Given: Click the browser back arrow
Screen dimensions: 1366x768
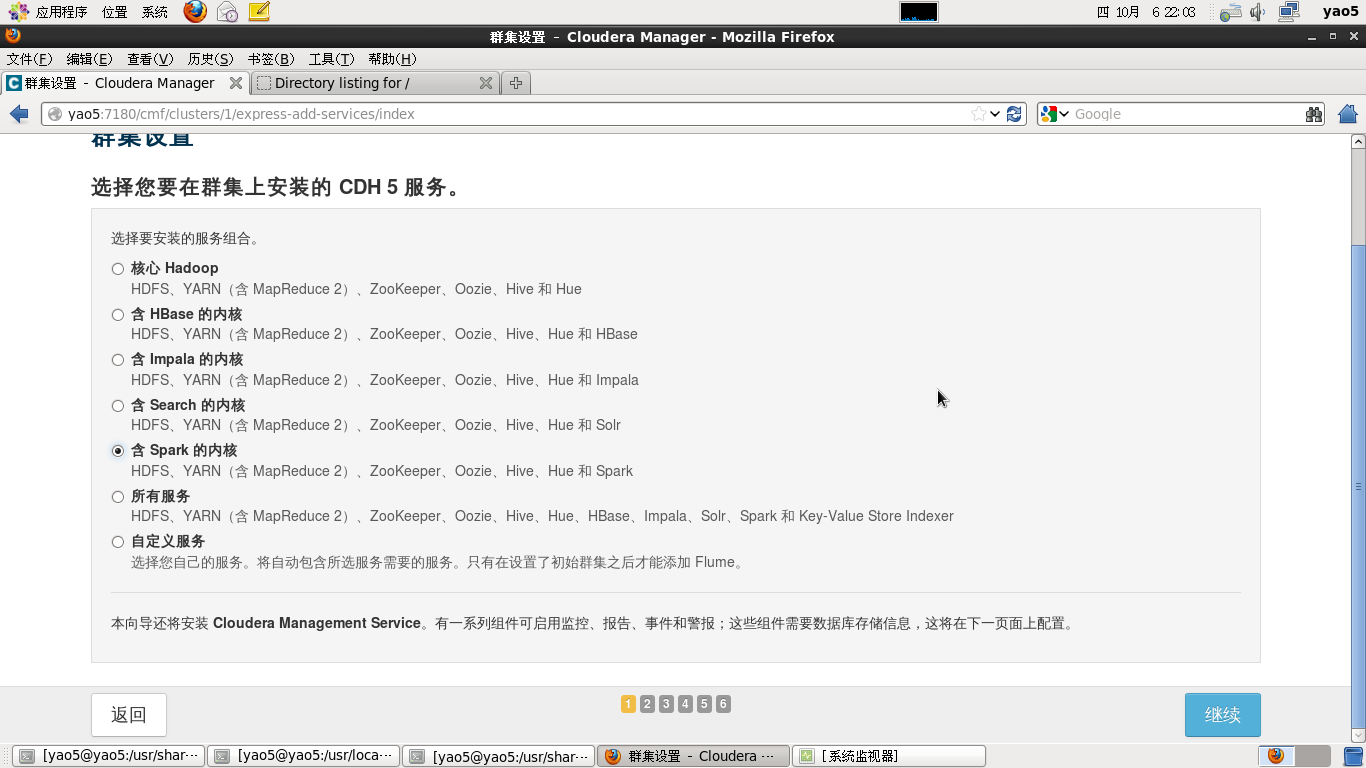Looking at the screenshot, I should [x=19, y=114].
